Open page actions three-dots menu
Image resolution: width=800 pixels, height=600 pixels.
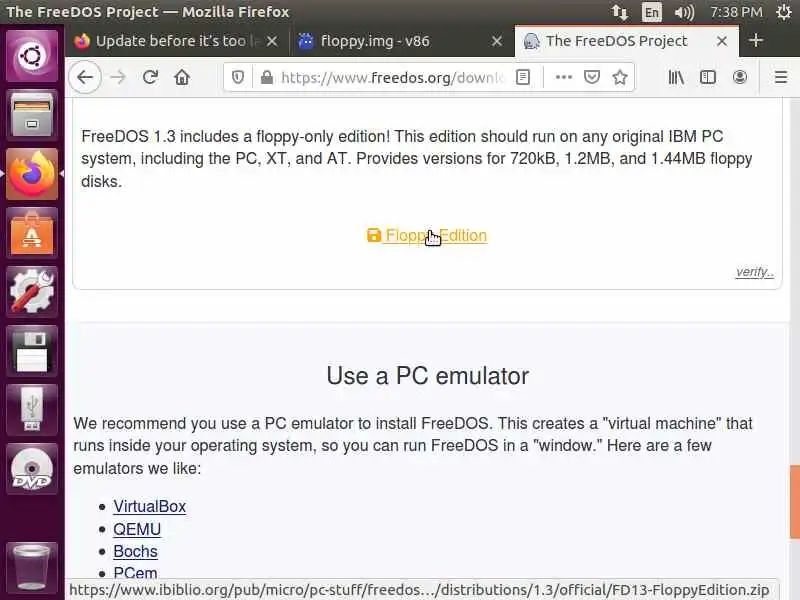[x=564, y=78]
